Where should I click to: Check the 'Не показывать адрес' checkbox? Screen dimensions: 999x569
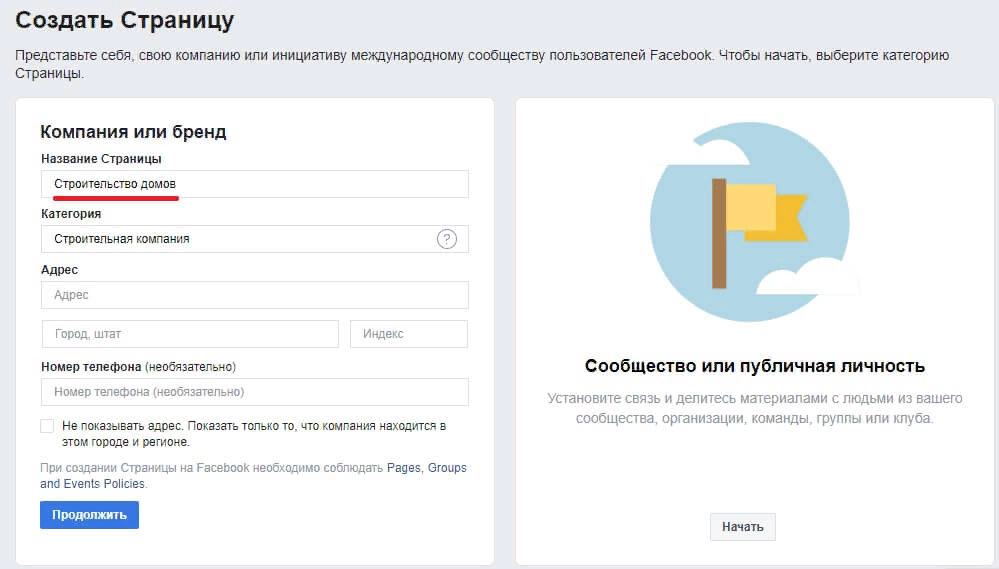(47, 426)
